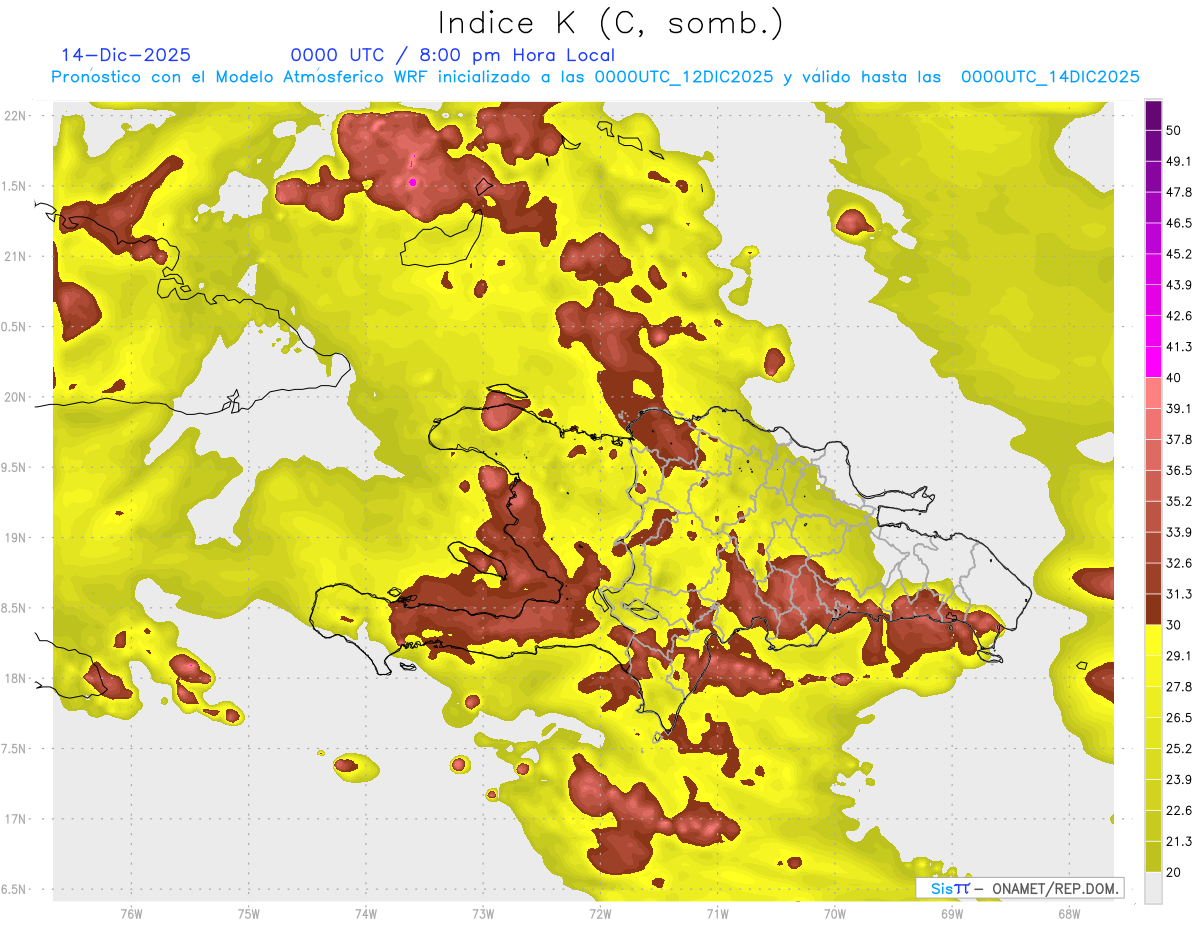Viewport: 1200px width, 927px height.
Task: Click the colorbar value "42.6"
Action: (1179, 316)
